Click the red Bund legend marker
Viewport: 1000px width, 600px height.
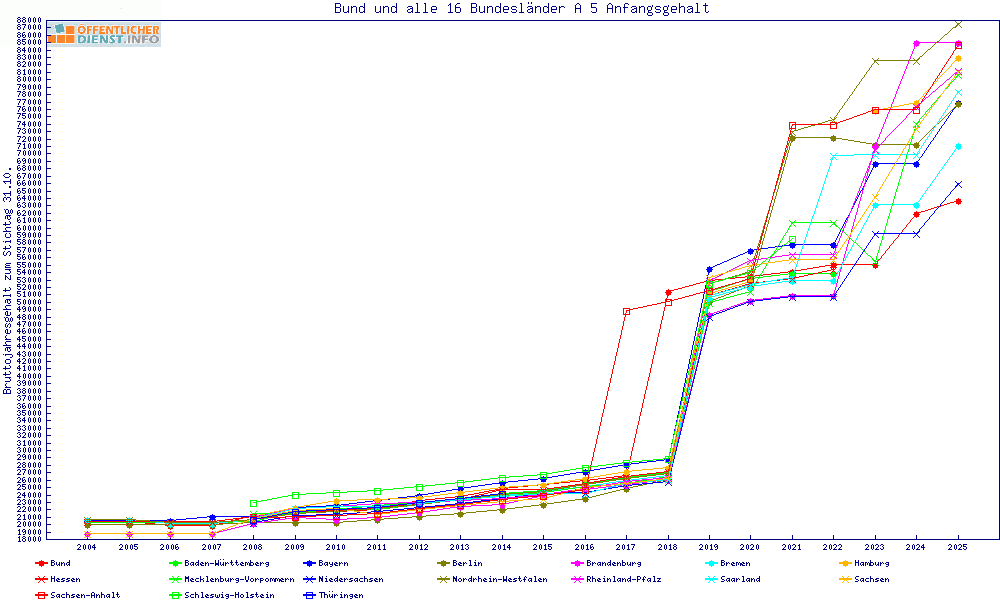(x=40, y=563)
